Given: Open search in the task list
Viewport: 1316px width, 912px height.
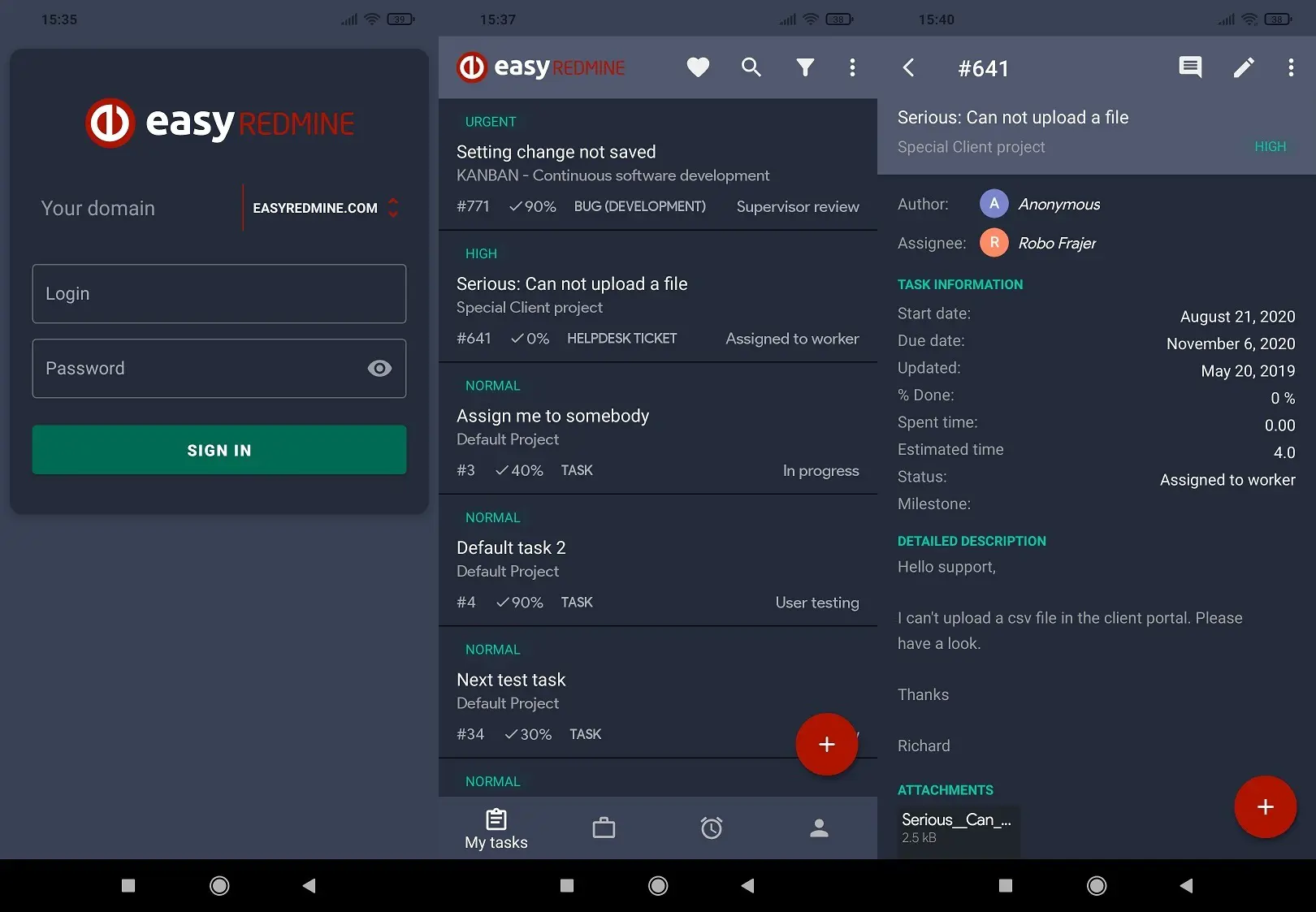Looking at the screenshot, I should 751,67.
